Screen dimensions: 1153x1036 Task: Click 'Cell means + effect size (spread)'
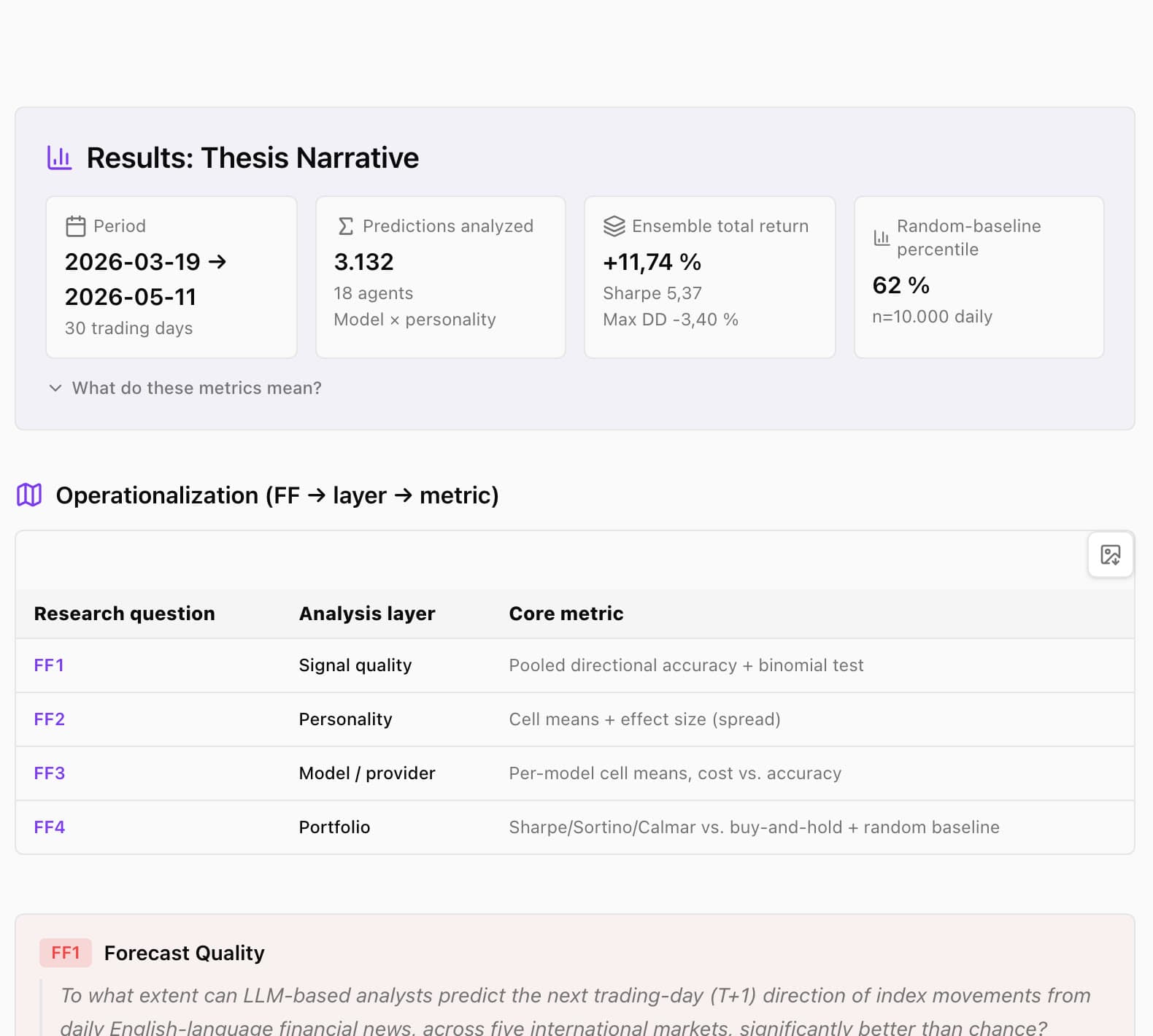tap(645, 719)
